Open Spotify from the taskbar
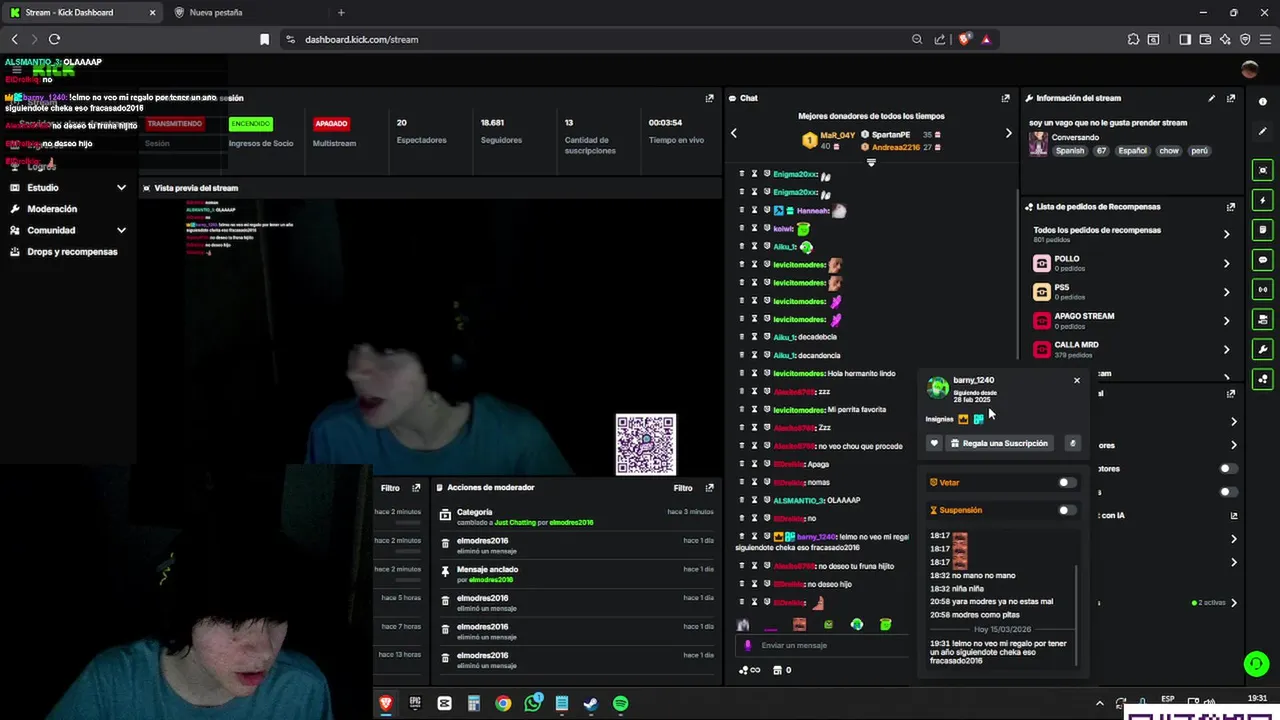 pyautogui.click(x=620, y=704)
